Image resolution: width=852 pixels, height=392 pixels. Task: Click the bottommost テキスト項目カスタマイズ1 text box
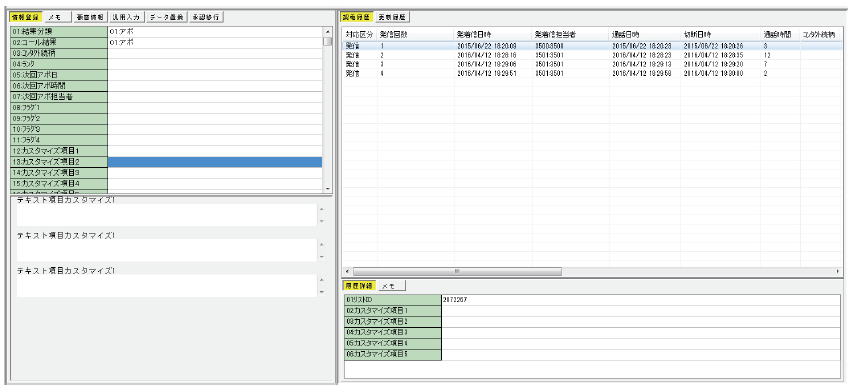coord(166,285)
